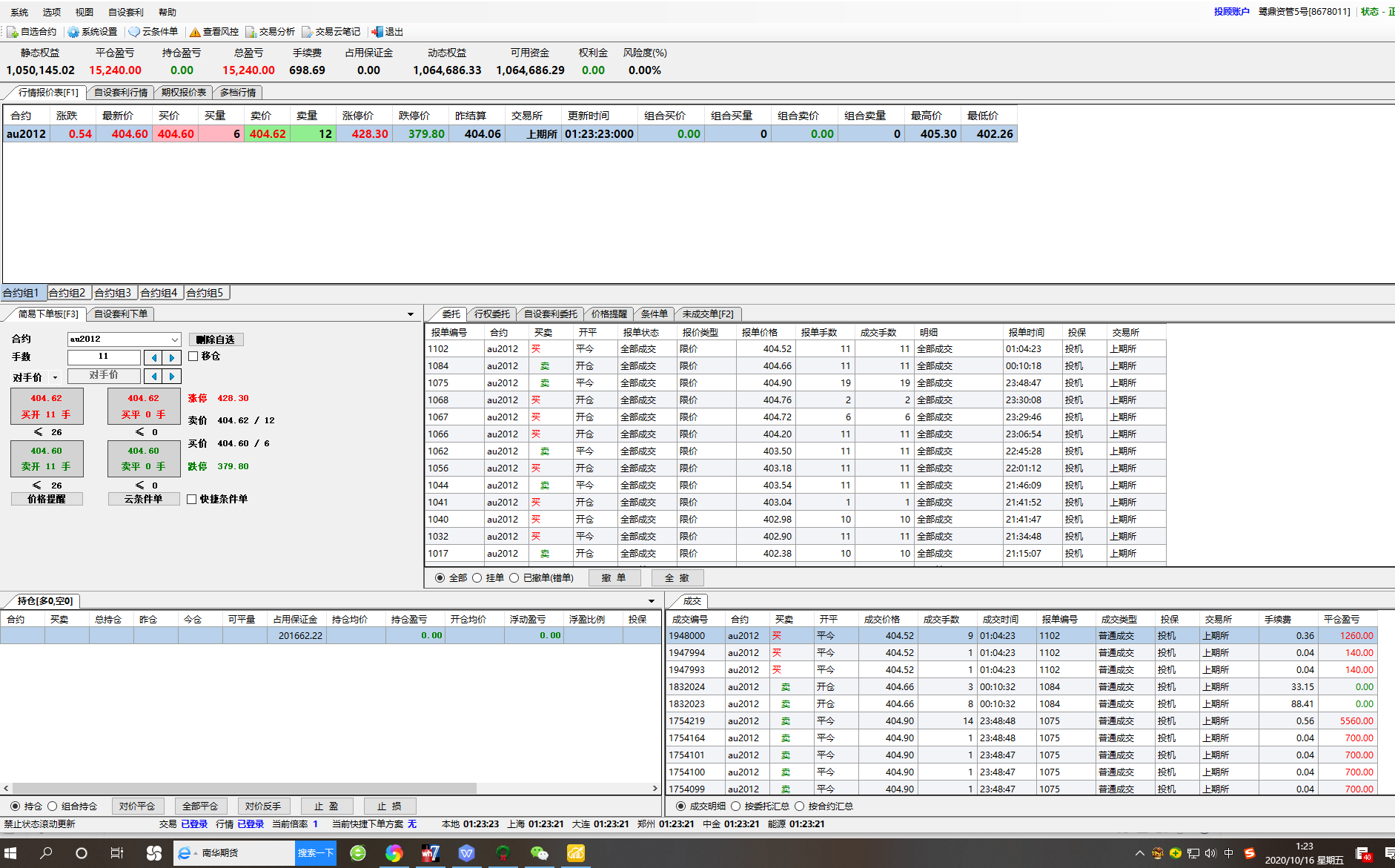Viewport: 1395px width, 868px height.
Task: Select 已撤单(错单) radio button
Action: (x=514, y=577)
